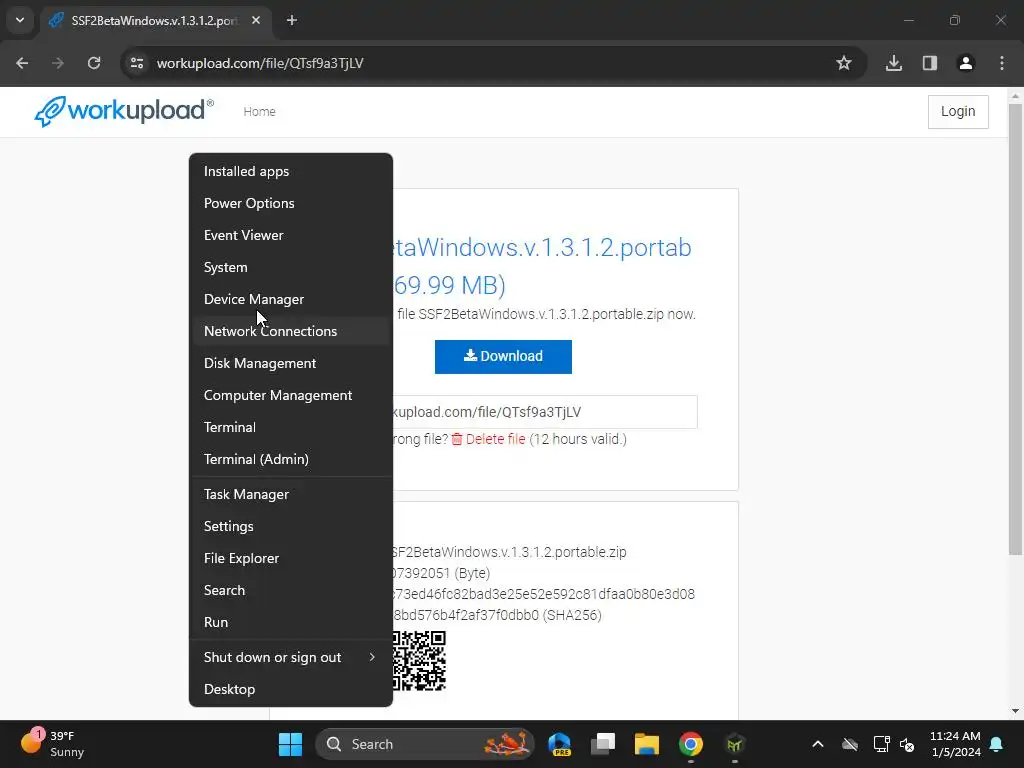The image size is (1024, 768).
Task: Open the green cube app taskbar icon
Action: pyautogui.click(x=735, y=744)
